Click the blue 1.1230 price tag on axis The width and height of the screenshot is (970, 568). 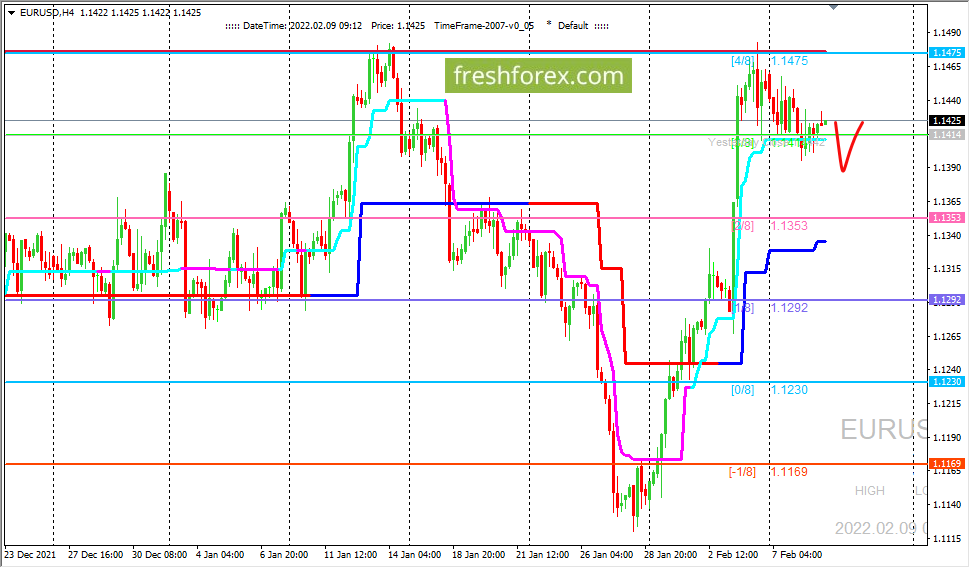pyautogui.click(x=946, y=382)
